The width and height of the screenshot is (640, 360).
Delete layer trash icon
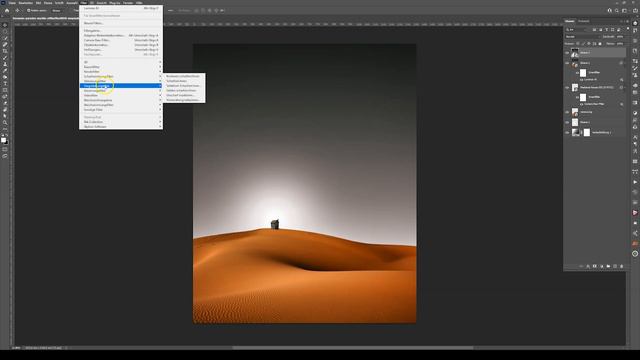(622, 266)
